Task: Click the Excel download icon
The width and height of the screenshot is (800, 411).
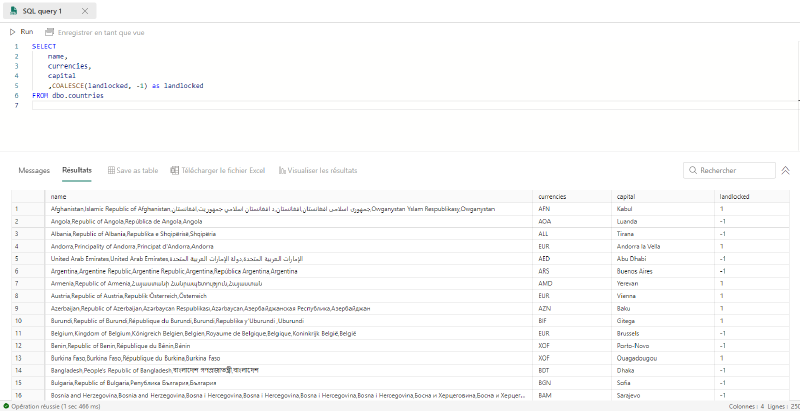Action: [174, 171]
